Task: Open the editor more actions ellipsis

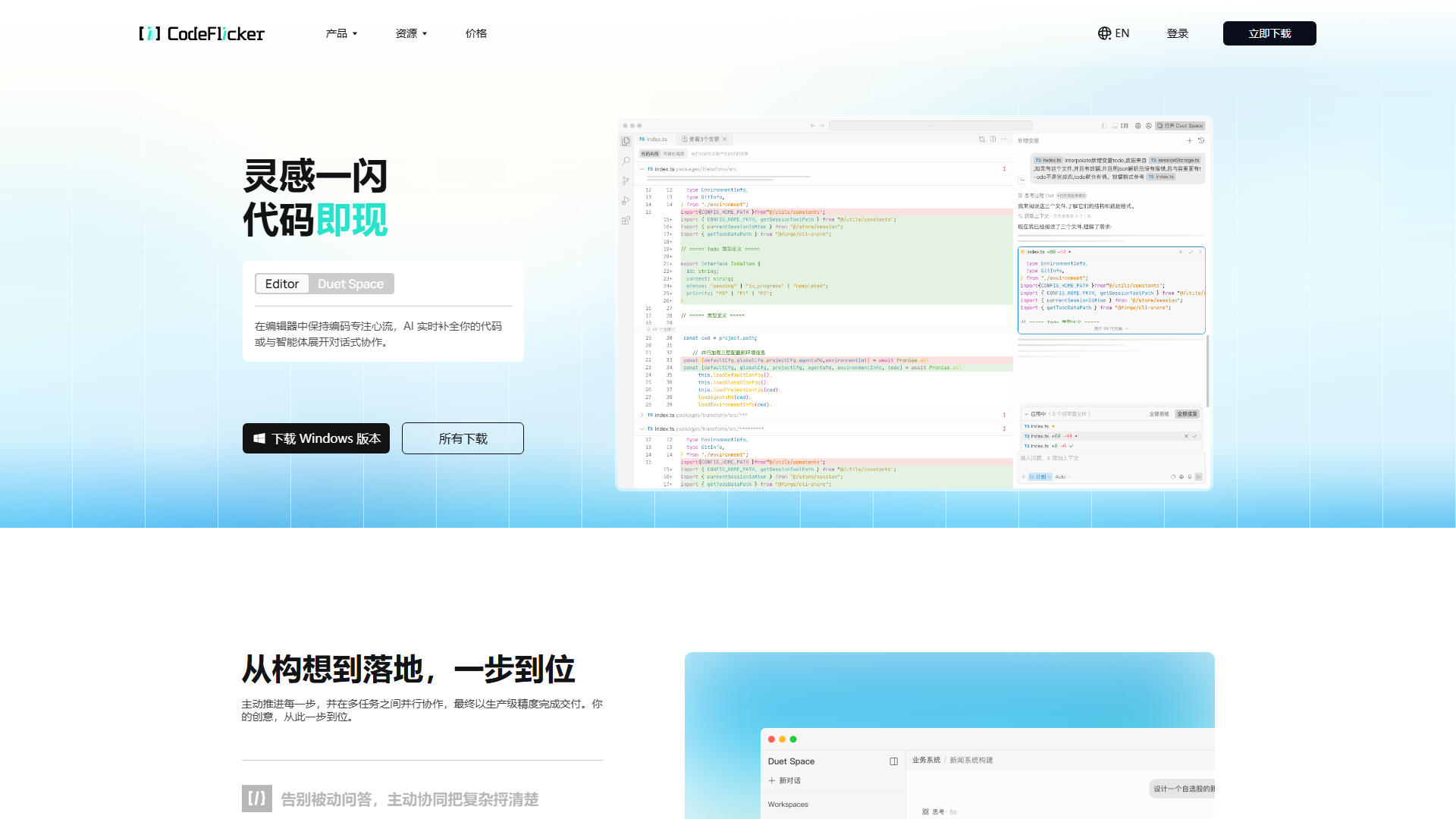Action: tap(1003, 139)
